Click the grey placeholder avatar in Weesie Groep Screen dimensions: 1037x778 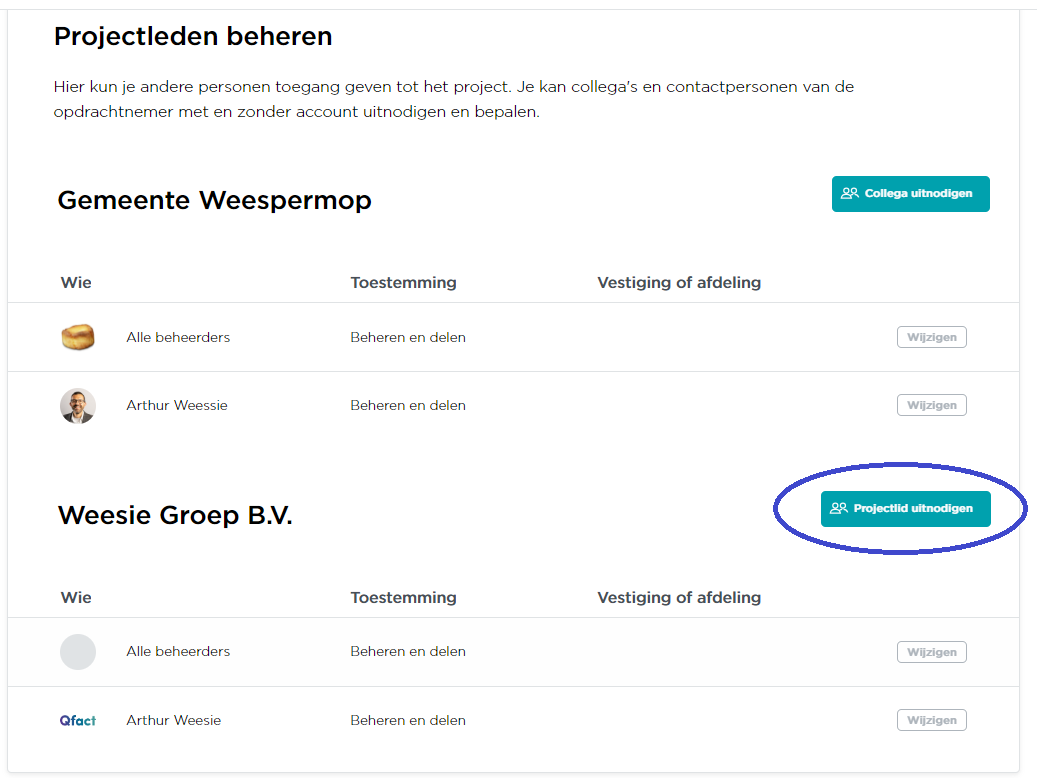(78, 652)
